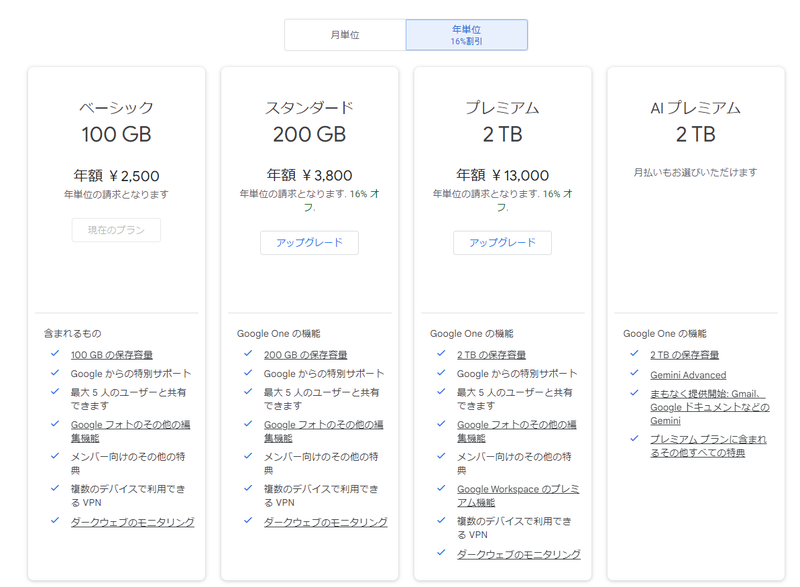Open the 200 GB の保存容量 link
This screenshot has height=587, width=800.
[305, 355]
